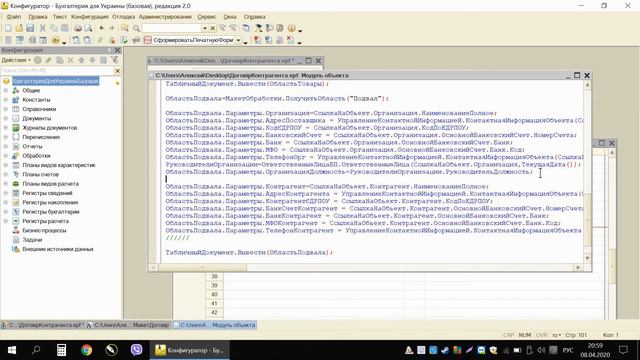Open the procedures list icon before the procedure combo
The width and height of the screenshot is (640, 360).
point(147,40)
